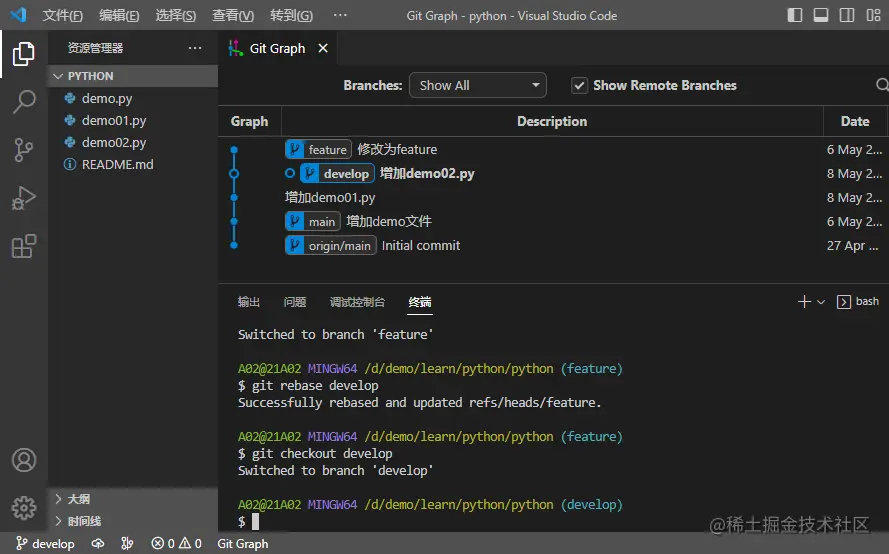This screenshot has height=554, width=889.
Task: Open the overflow menu ellipsis in menu bar
Action: [x=340, y=15]
